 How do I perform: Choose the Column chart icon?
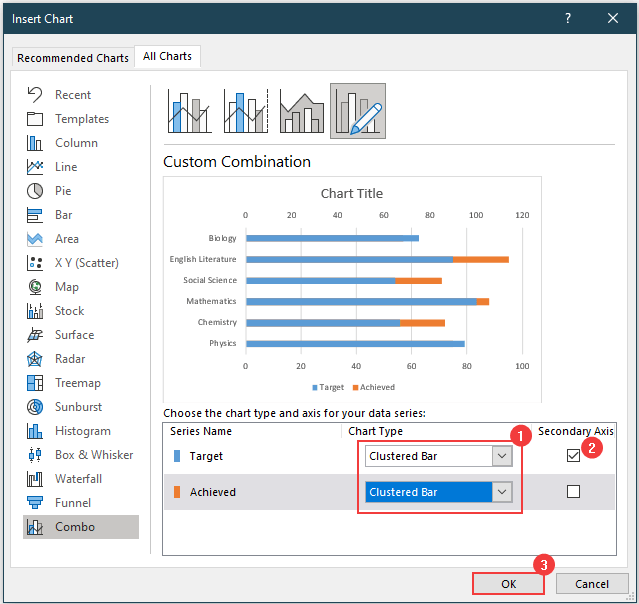tap(35, 143)
